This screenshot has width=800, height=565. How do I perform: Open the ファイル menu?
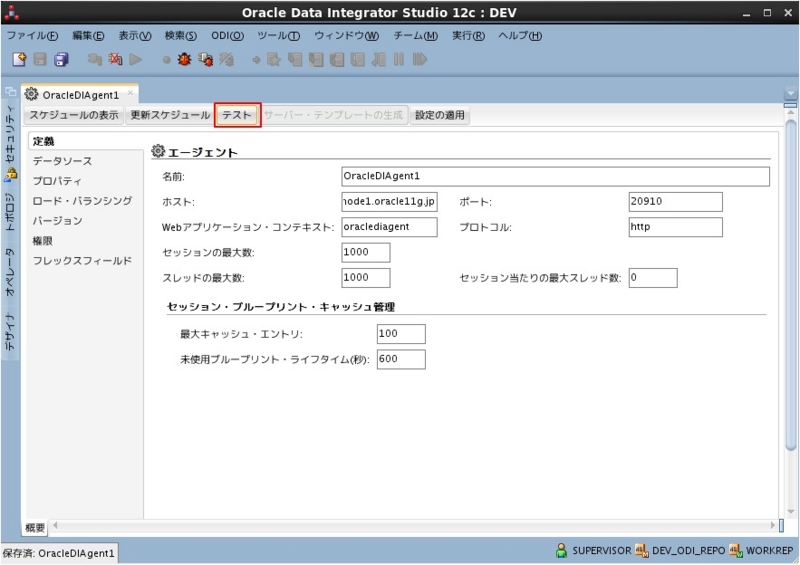[32, 36]
